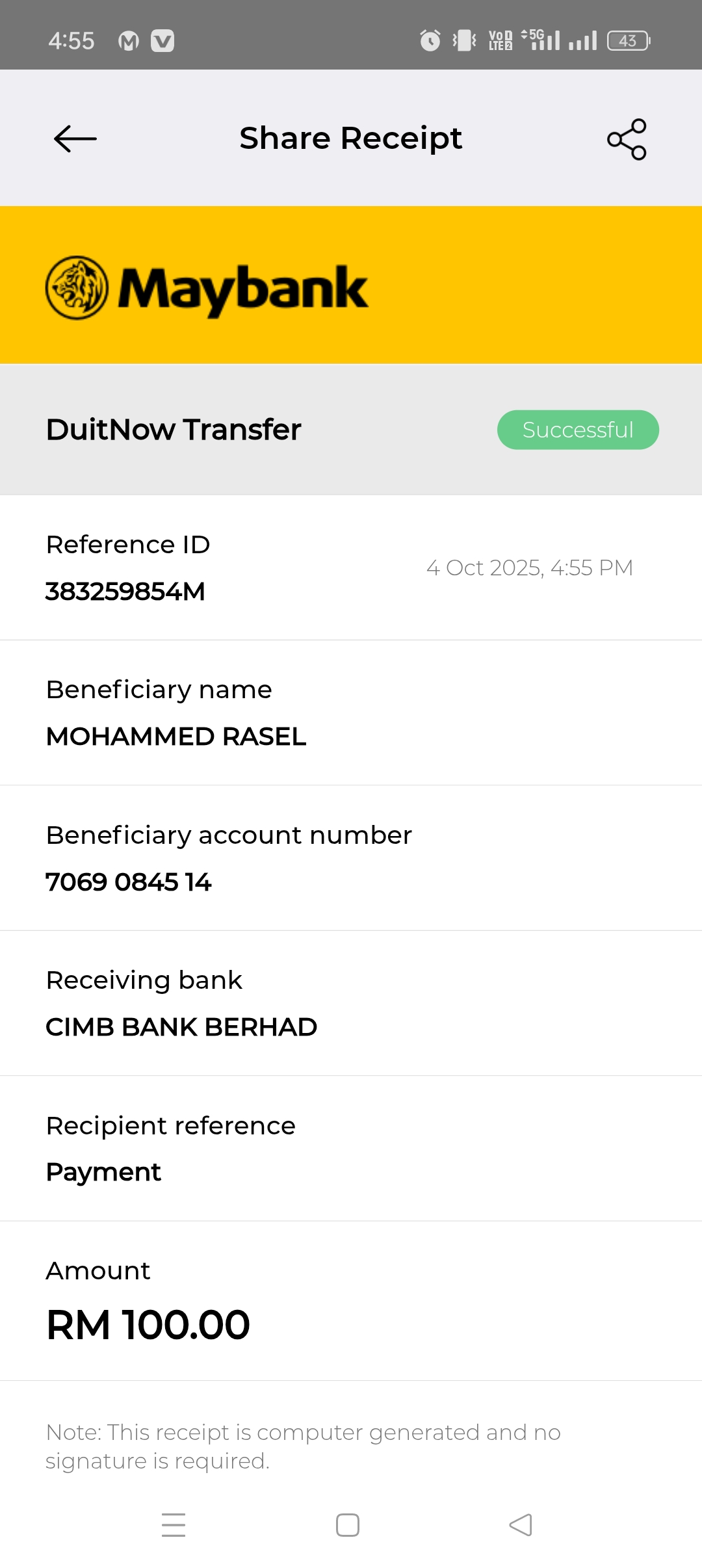Screen dimensions: 702x1568
Task: Tap the Share Receipt title
Action: (350, 138)
